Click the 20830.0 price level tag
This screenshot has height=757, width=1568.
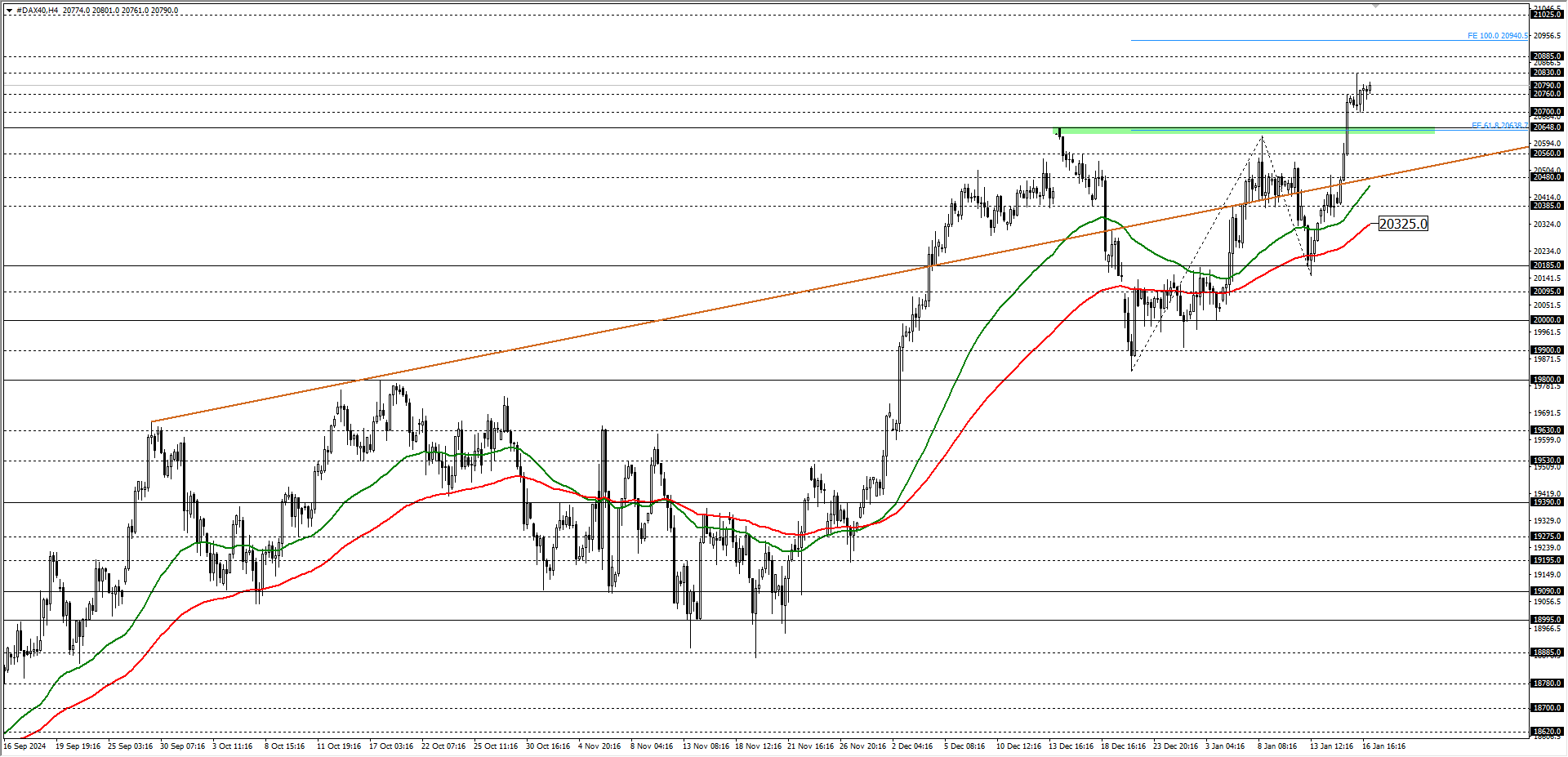pos(1547,73)
